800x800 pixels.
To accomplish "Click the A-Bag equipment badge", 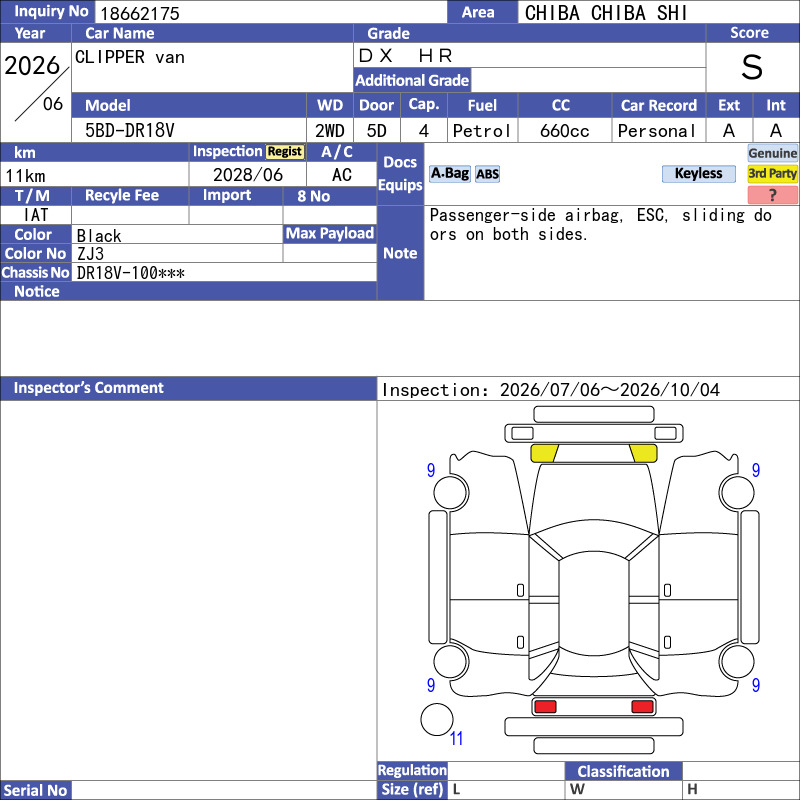I will coord(449,174).
